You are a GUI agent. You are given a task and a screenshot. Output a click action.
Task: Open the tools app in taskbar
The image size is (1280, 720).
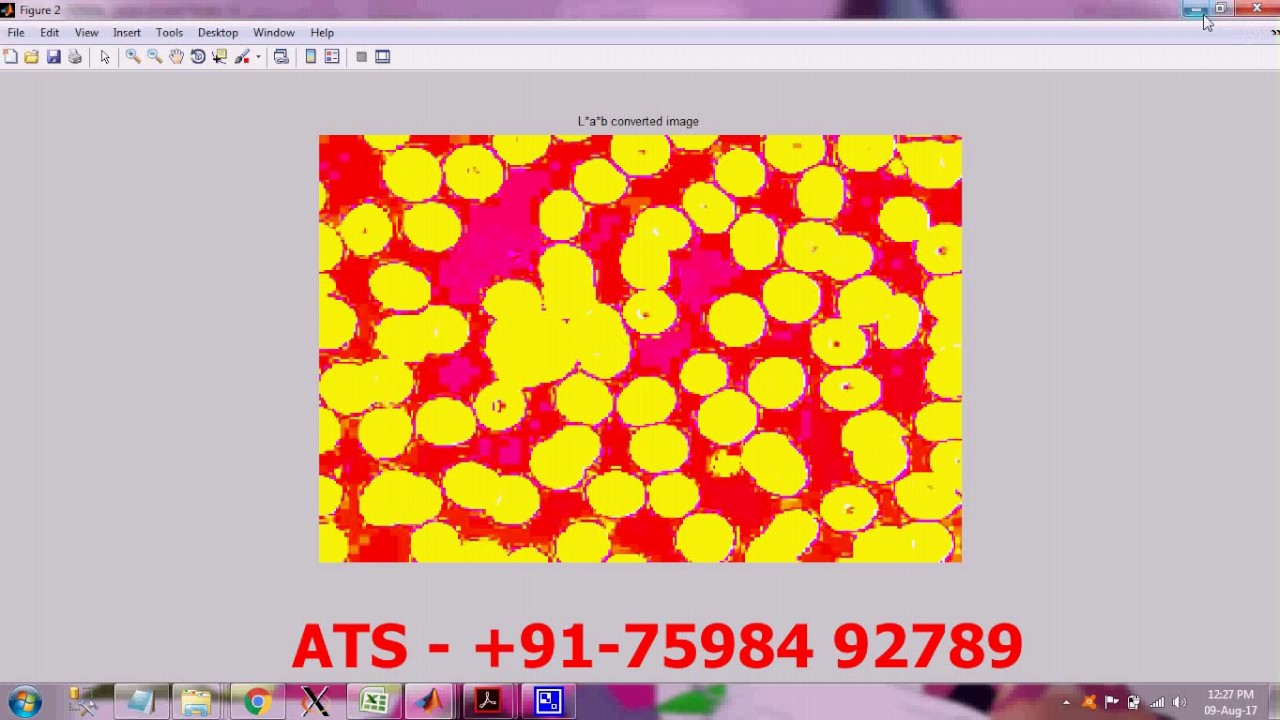(x=83, y=701)
